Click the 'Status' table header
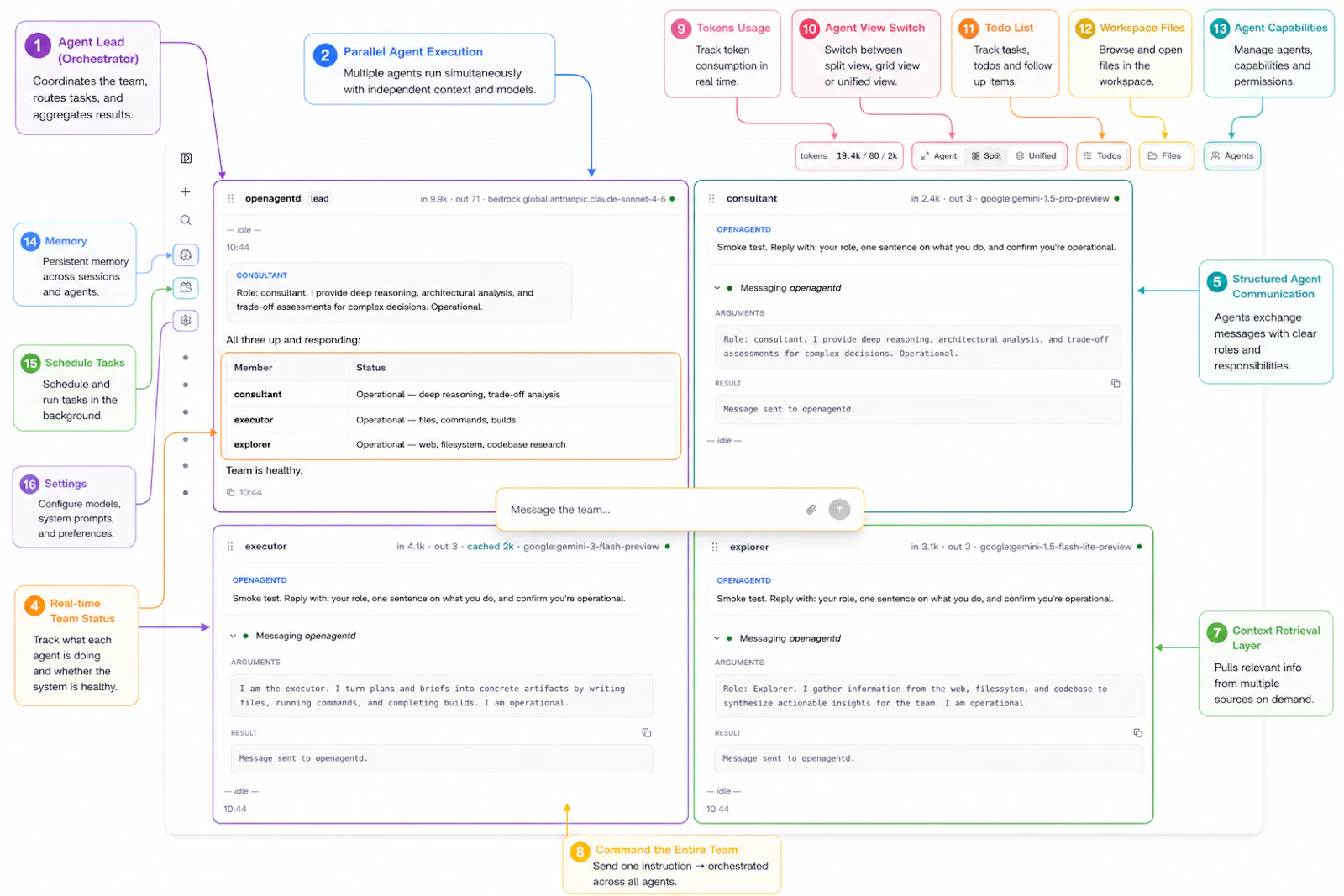 click(x=371, y=368)
